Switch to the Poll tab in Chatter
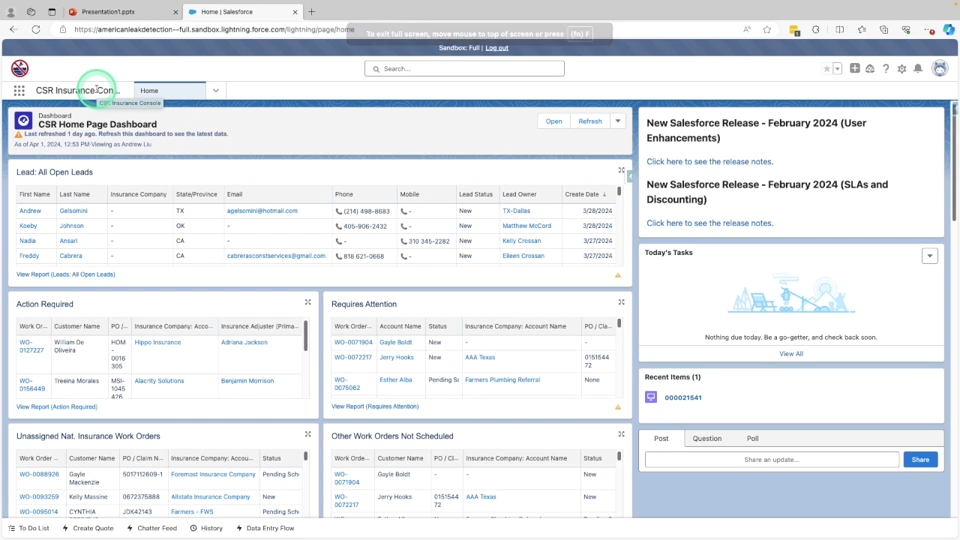The height and width of the screenshot is (540, 960). pyautogui.click(x=752, y=438)
